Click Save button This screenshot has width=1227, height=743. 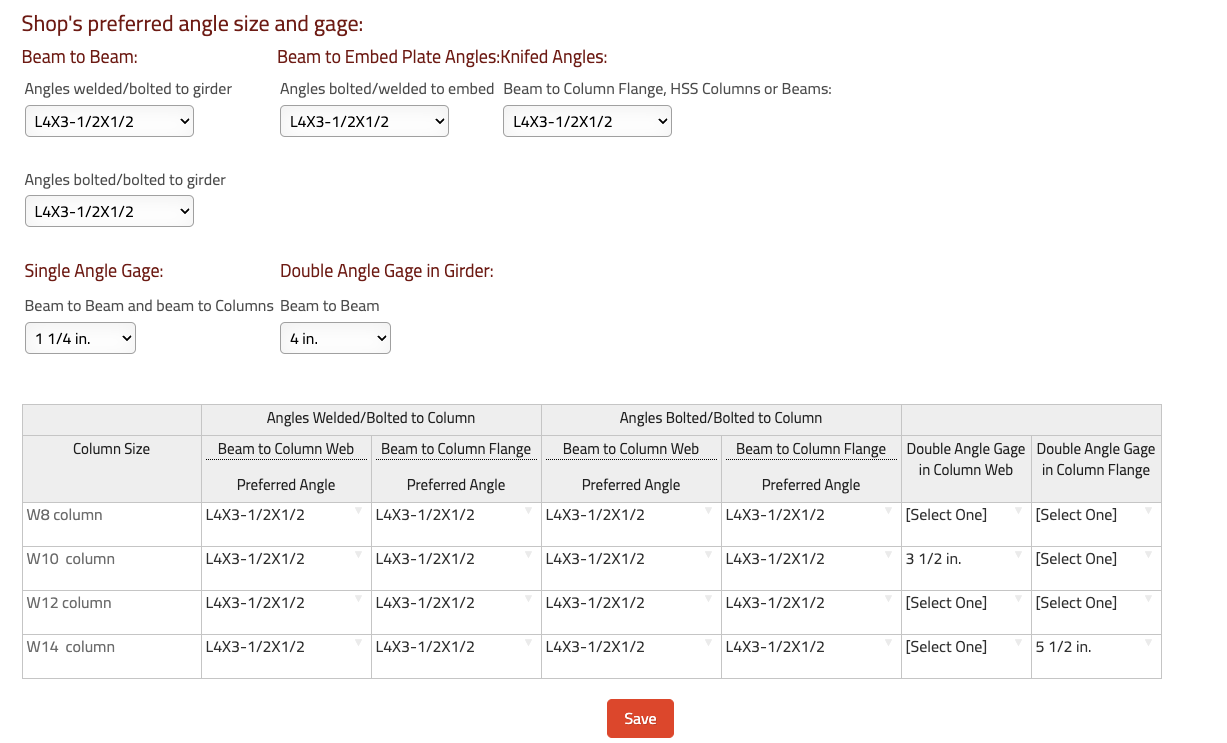[640, 718]
